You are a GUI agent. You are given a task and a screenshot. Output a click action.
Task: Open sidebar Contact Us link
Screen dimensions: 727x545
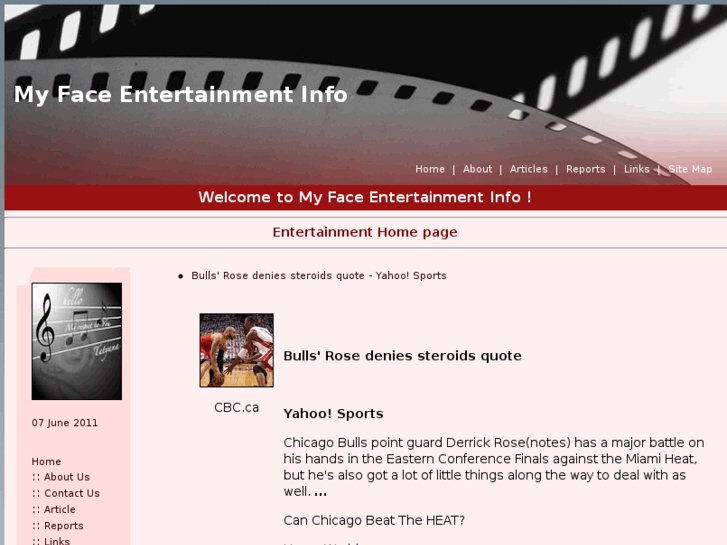pos(72,494)
